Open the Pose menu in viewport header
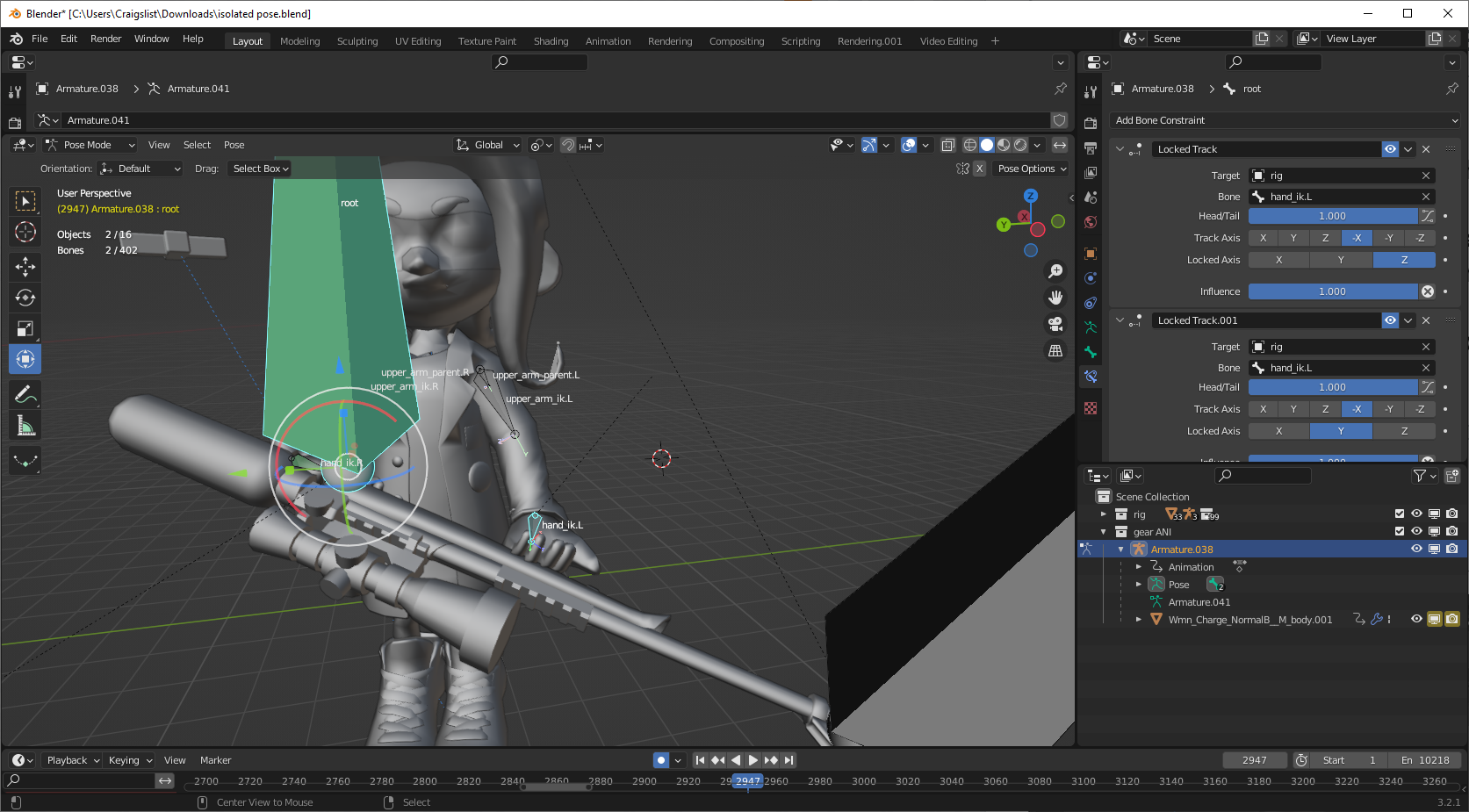Image resolution: width=1469 pixels, height=812 pixels. tap(234, 145)
